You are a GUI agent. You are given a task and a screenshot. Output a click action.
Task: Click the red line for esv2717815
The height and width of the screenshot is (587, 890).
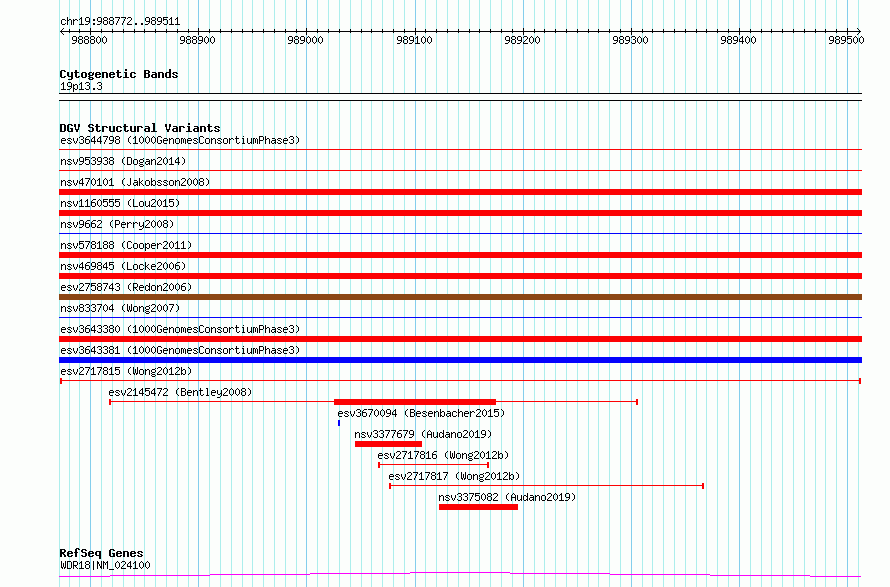pos(460,381)
